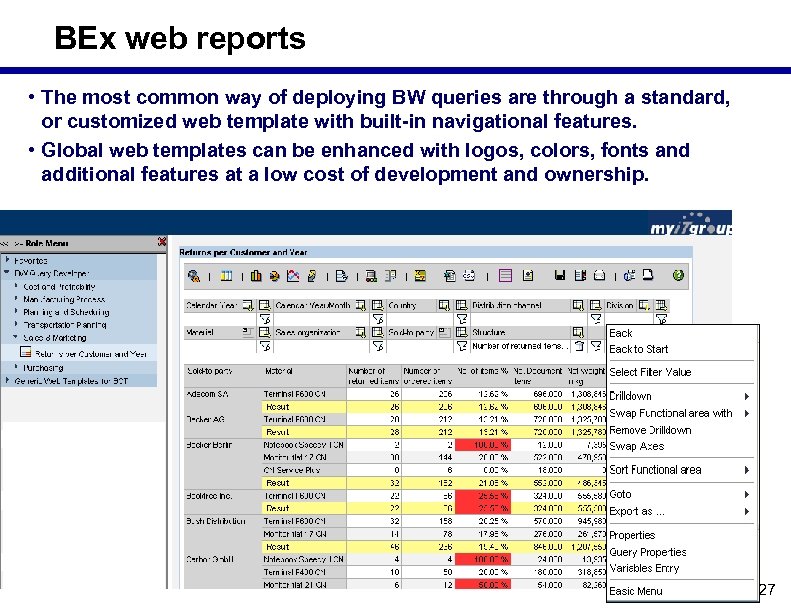
Task: Open Cost and Profitability tree item
Action: tap(59, 286)
